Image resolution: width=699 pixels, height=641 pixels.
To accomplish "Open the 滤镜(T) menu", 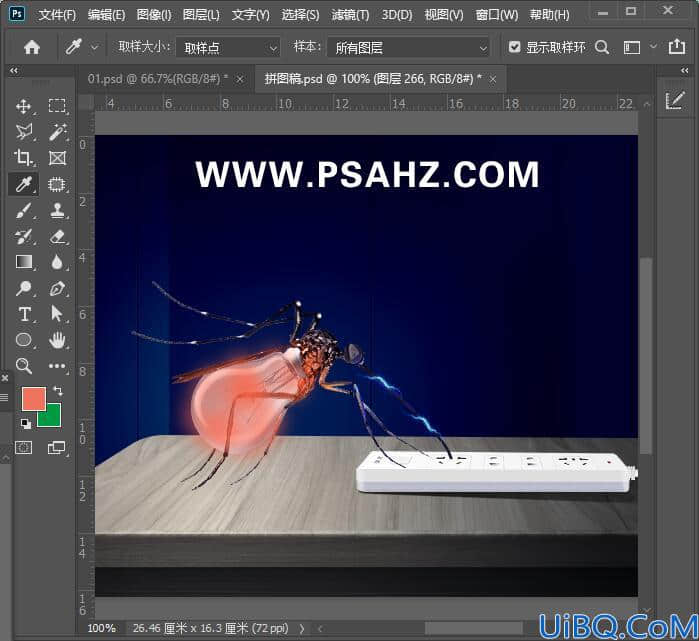I will tap(350, 15).
